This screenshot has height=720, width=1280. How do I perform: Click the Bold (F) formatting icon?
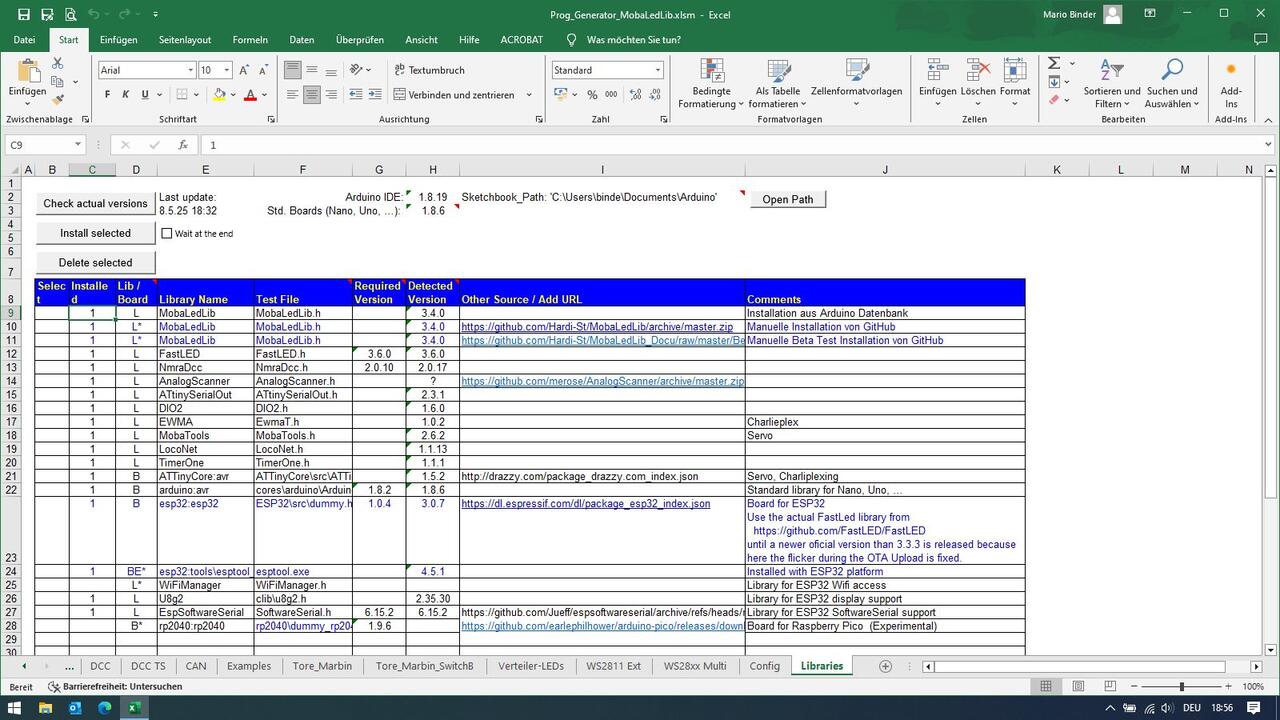(107, 95)
